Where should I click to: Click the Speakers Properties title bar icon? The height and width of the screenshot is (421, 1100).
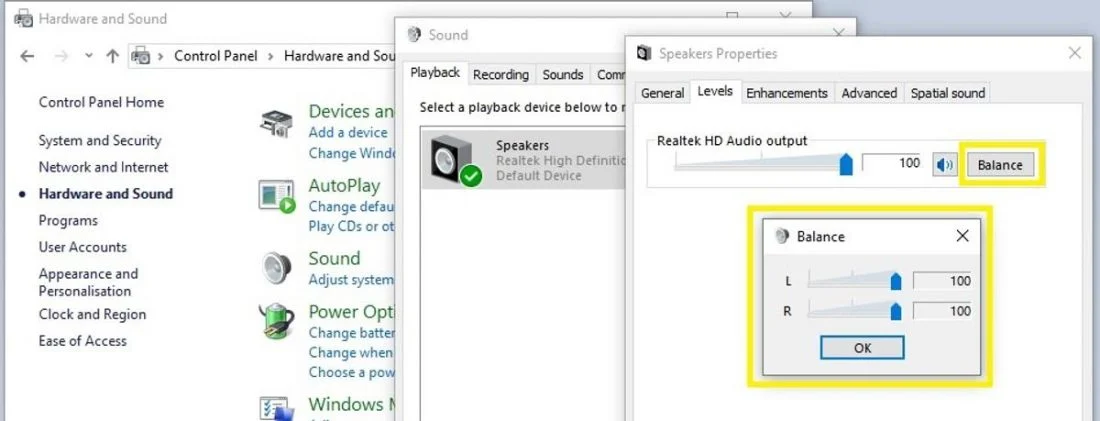click(643, 53)
